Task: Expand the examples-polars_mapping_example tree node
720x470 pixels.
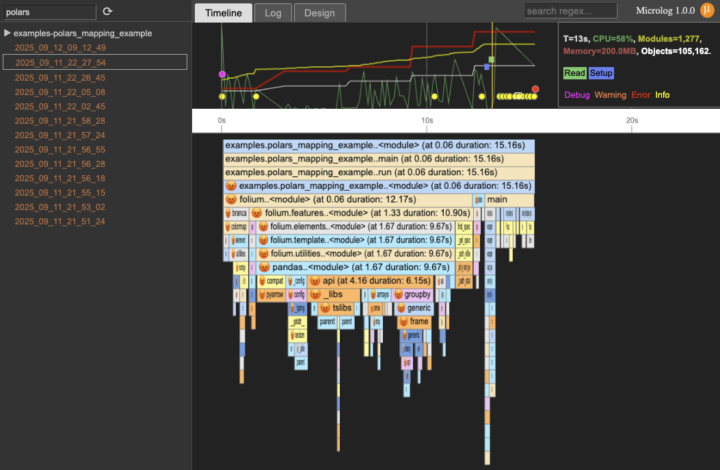Action: click(x=7, y=33)
